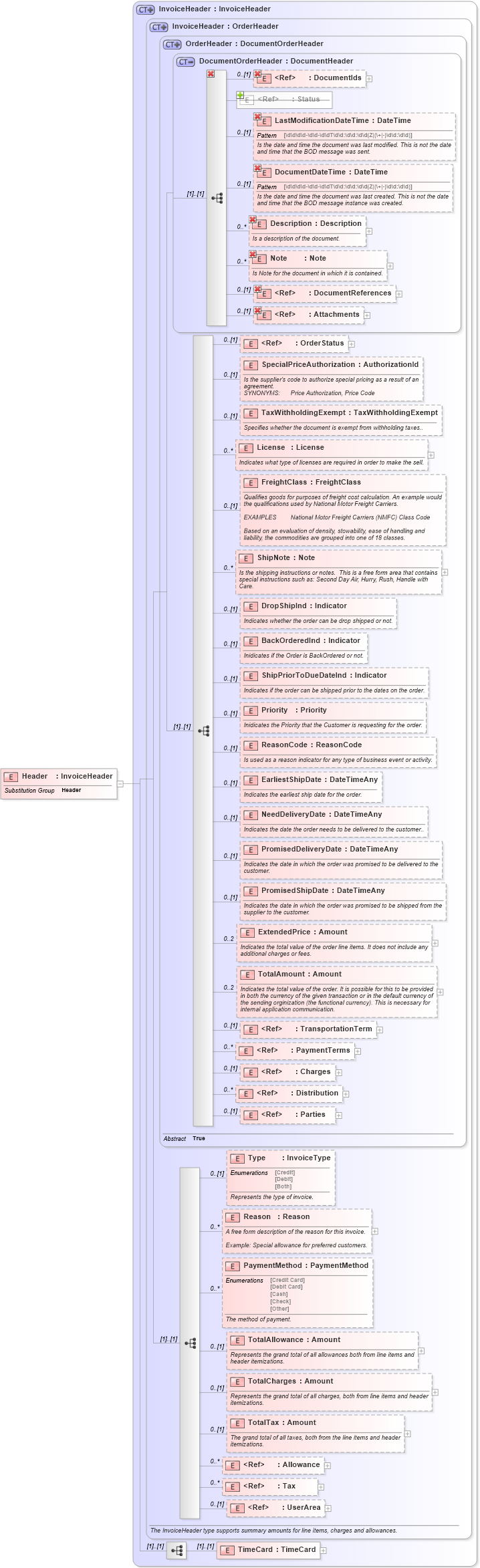The image size is (480, 1568).
Task: Click the red X marker on the DocumentHeader sequence bar
Action: pyautogui.click(x=211, y=74)
